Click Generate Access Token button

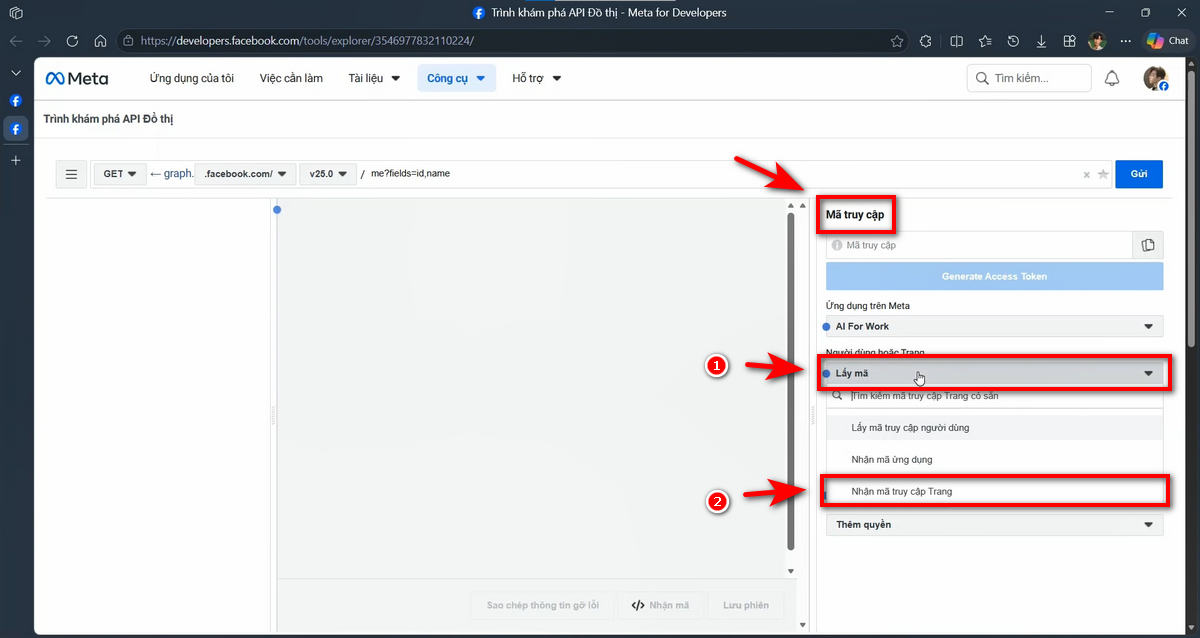994,276
